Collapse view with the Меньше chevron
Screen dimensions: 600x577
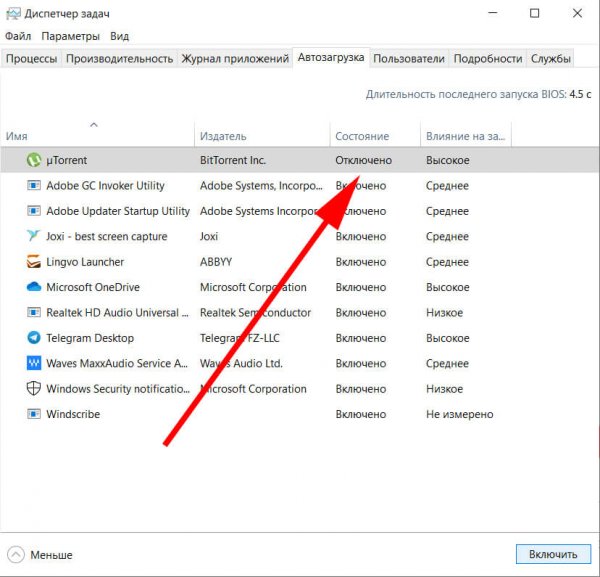[x=16, y=555]
